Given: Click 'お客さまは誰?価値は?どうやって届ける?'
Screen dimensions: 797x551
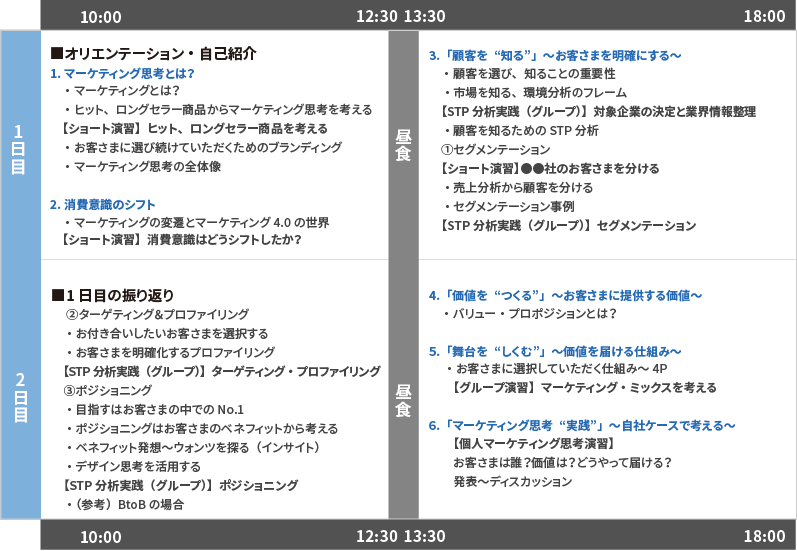Looking at the screenshot, I should pyautogui.click(x=563, y=463).
